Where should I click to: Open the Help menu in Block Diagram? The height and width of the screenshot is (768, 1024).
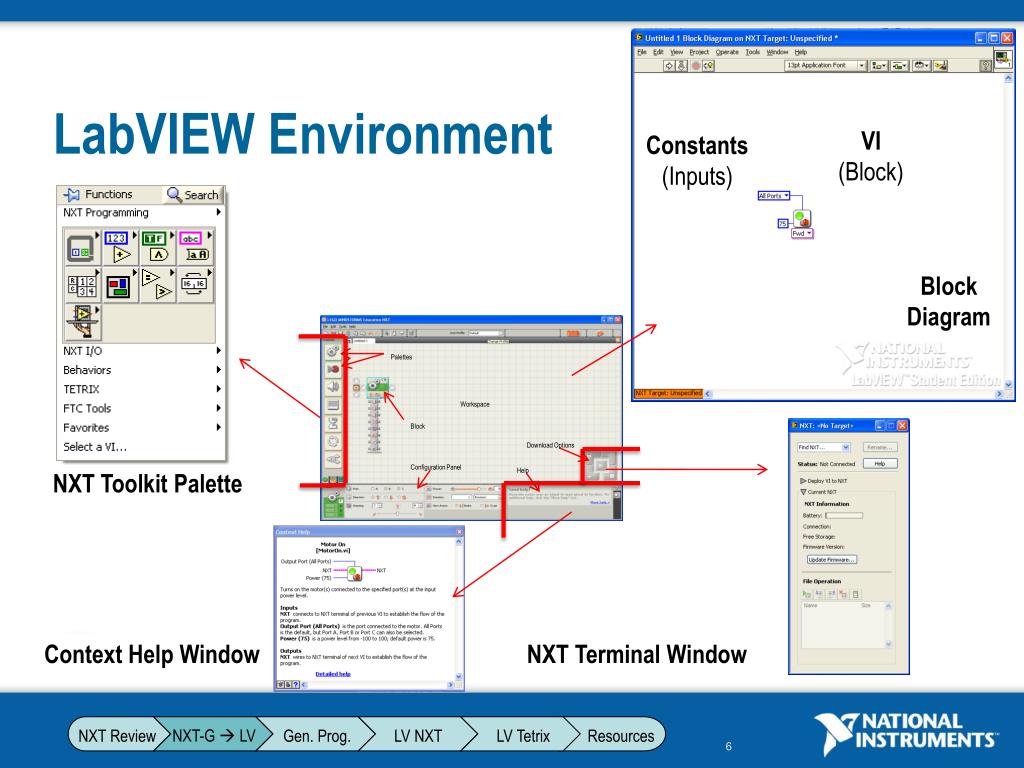[801, 52]
